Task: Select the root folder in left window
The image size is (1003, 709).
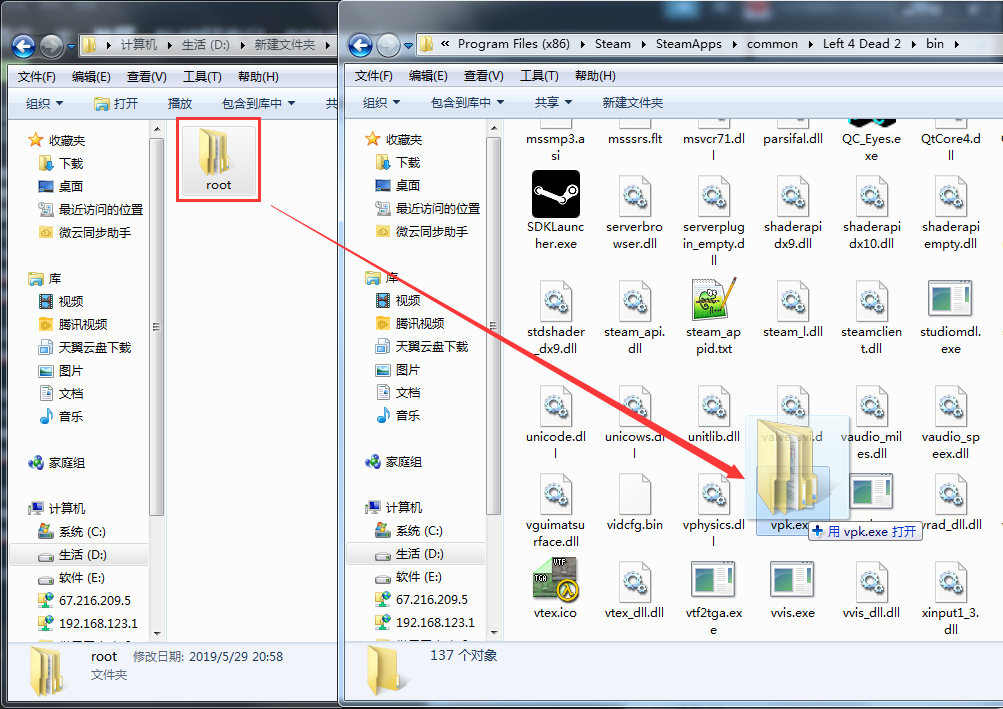Action: tap(218, 159)
